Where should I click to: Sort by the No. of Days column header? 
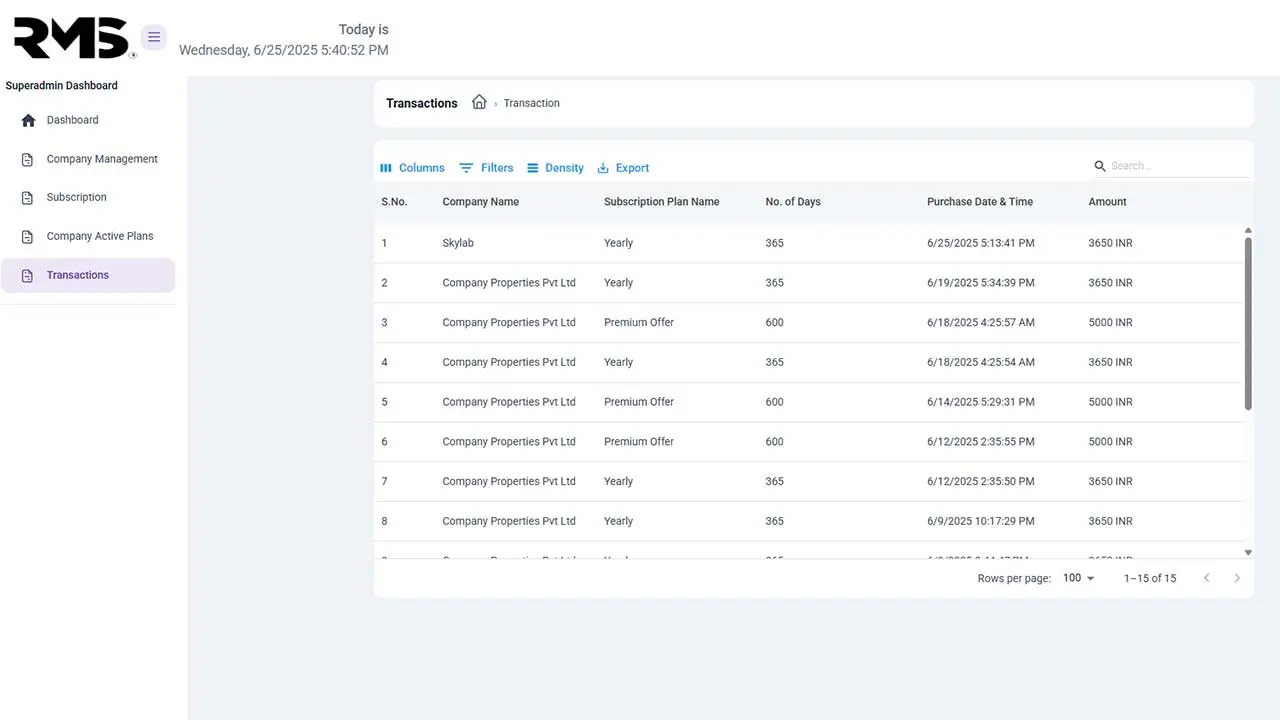(x=793, y=202)
